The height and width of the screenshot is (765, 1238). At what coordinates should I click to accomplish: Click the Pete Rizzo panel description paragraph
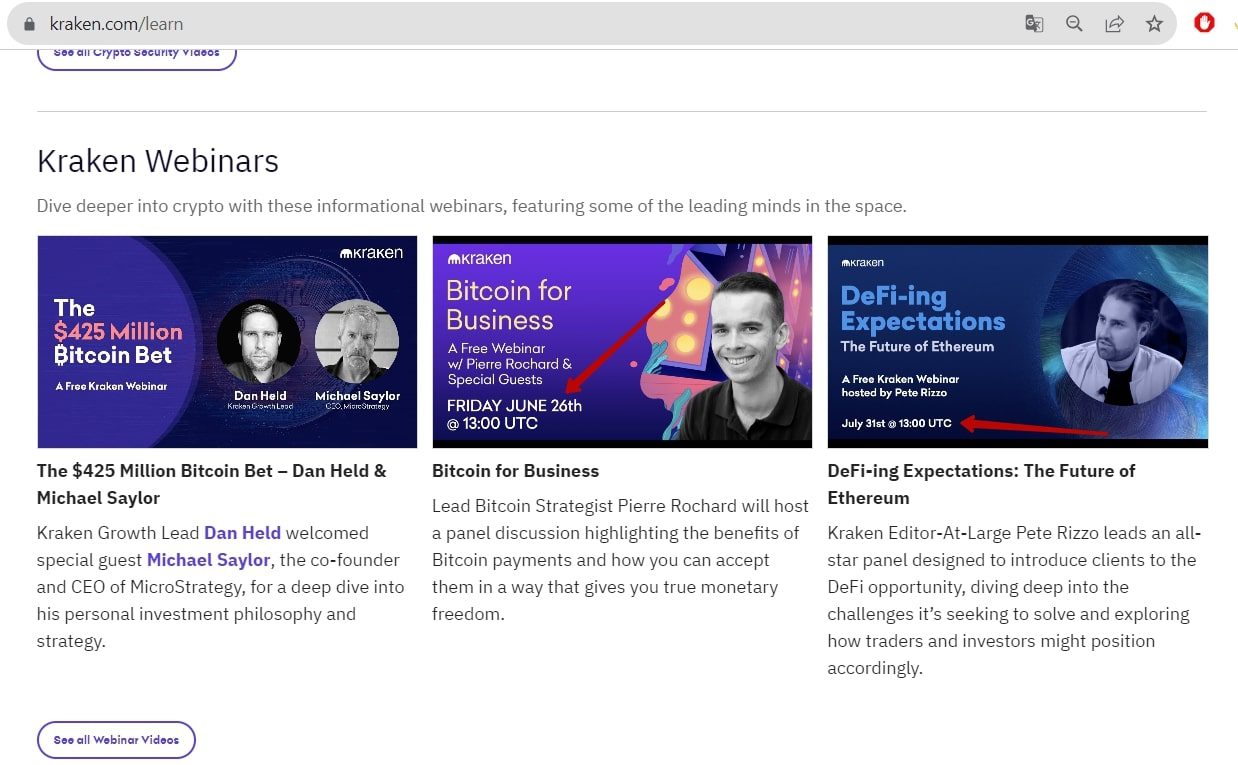coord(1014,600)
